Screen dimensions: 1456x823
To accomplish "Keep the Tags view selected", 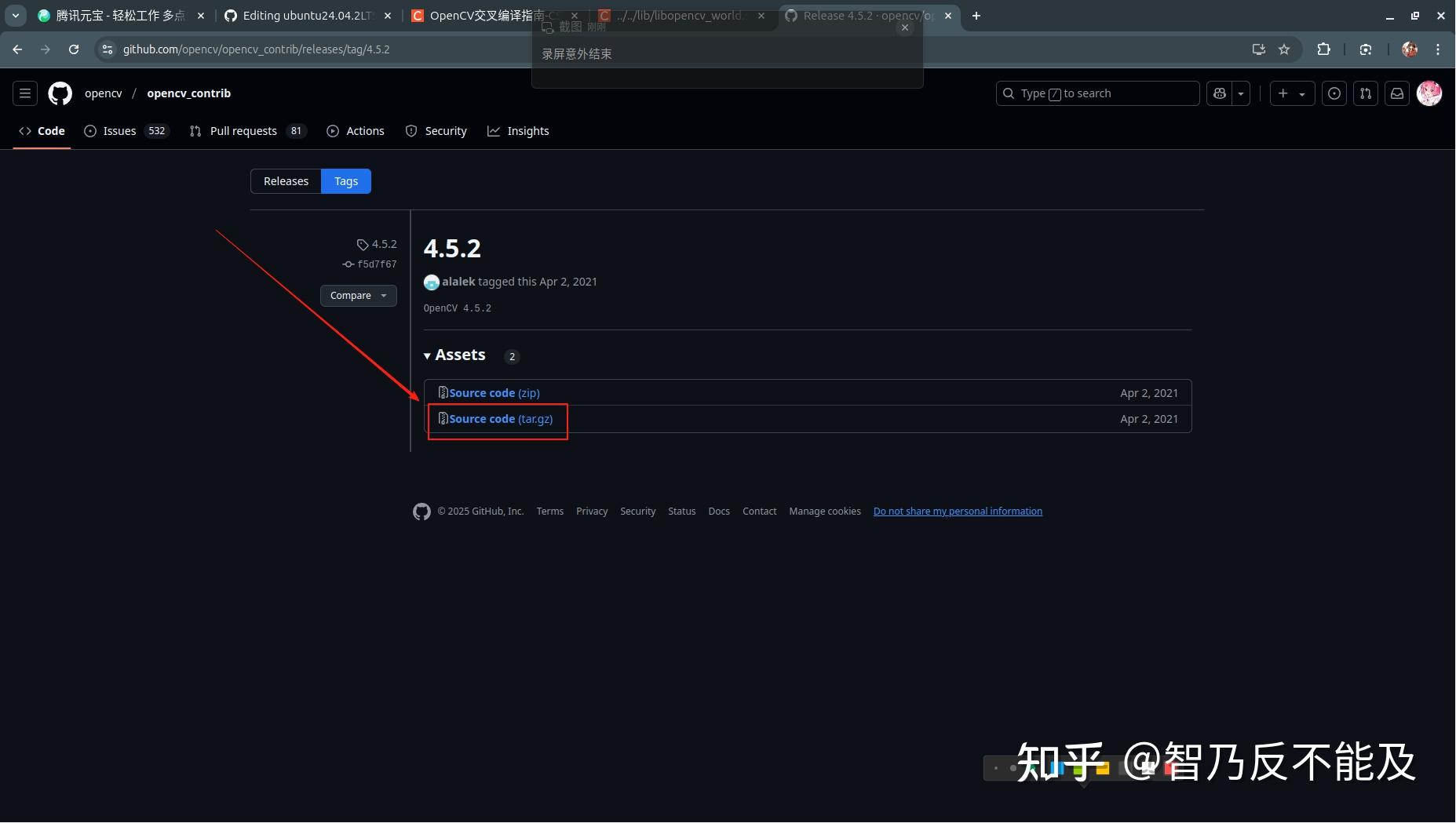I will pyautogui.click(x=345, y=180).
